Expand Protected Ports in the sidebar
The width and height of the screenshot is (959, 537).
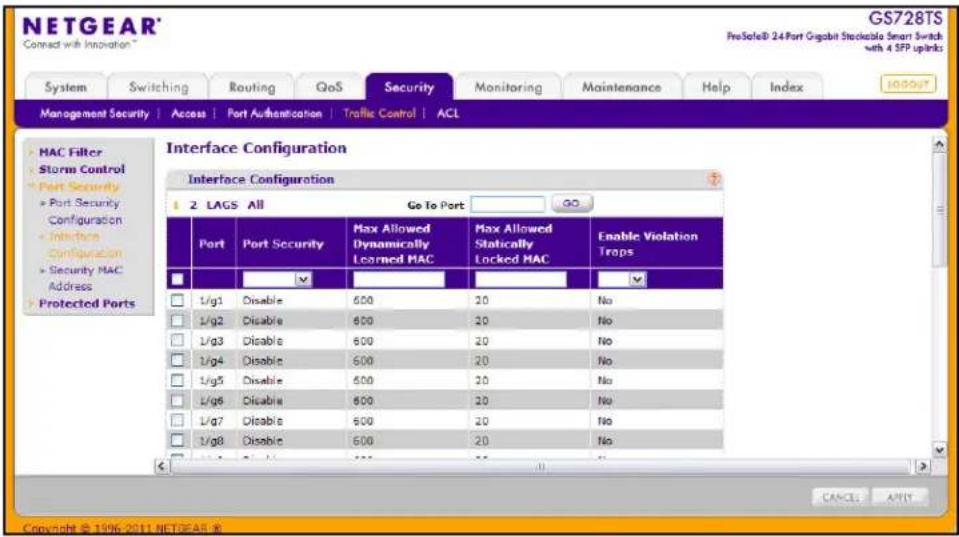[86, 303]
